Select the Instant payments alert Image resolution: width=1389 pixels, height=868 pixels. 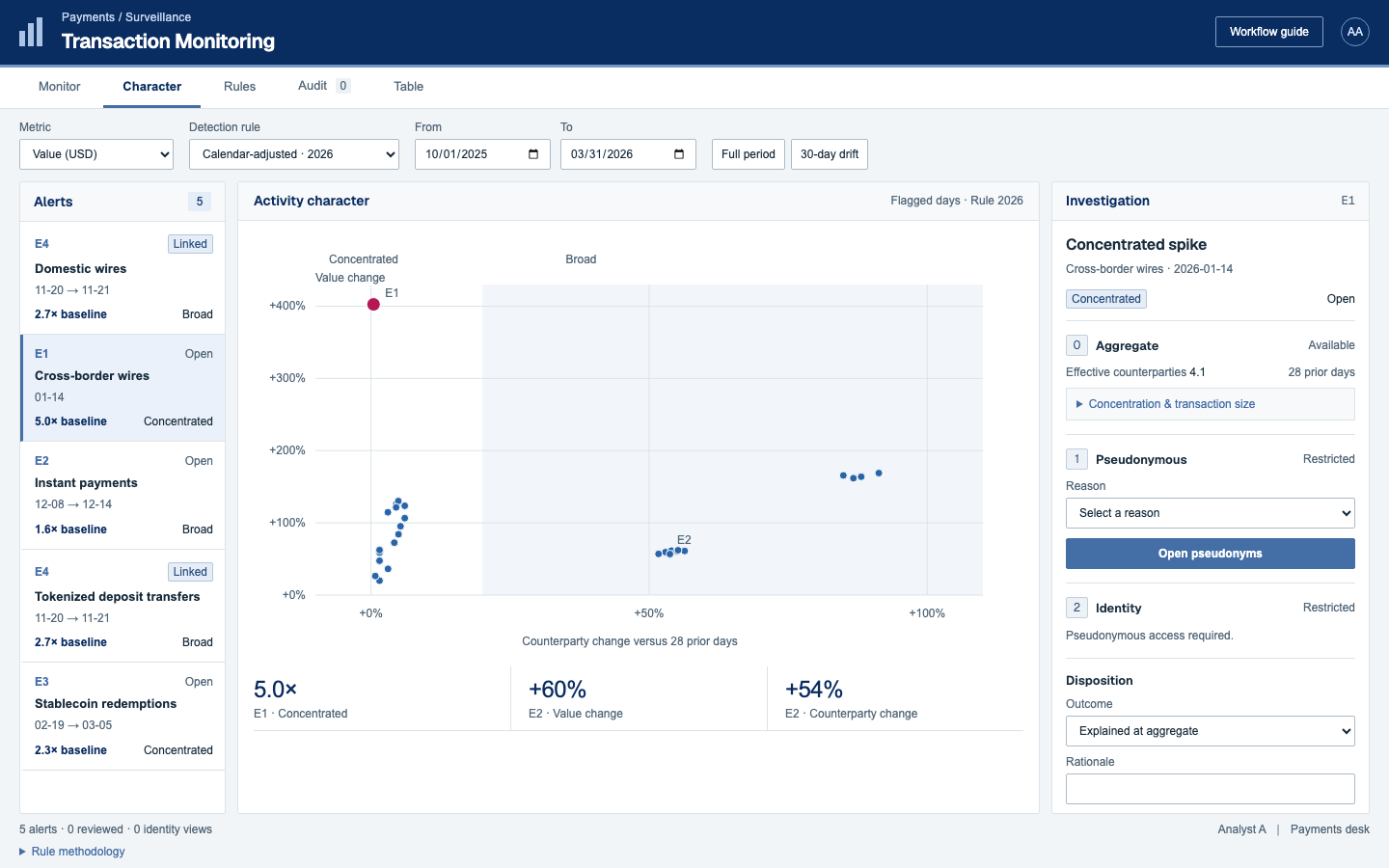point(123,496)
